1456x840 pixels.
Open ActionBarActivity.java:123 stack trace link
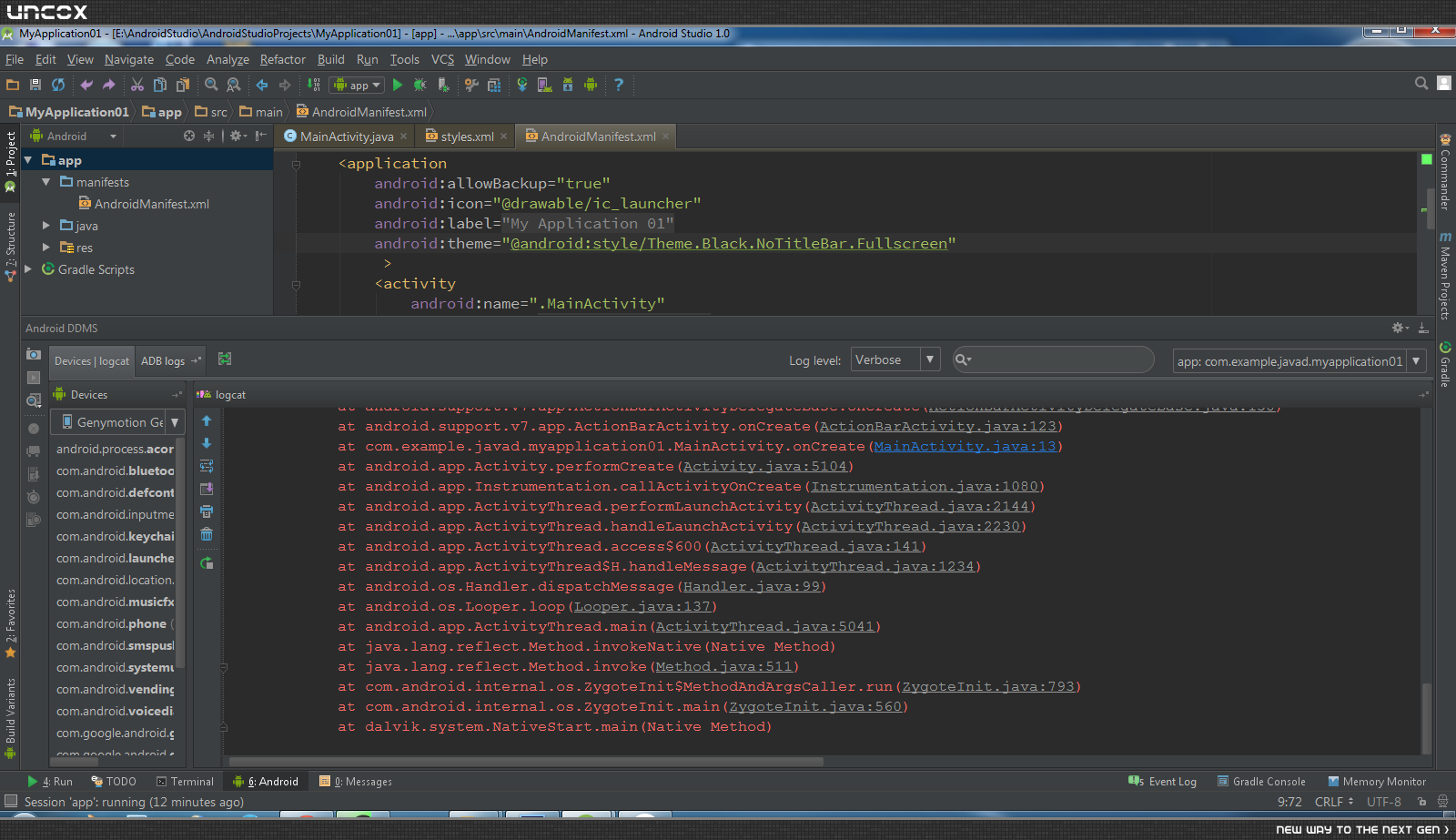(x=937, y=427)
